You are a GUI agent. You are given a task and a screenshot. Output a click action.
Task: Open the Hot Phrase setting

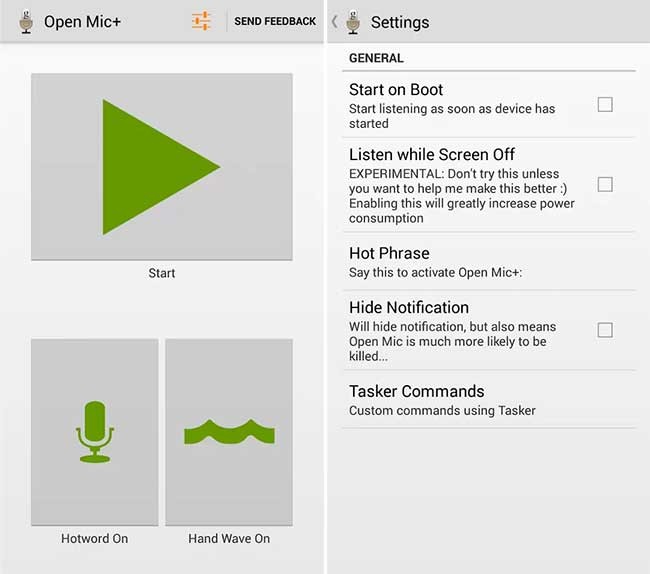(489, 262)
